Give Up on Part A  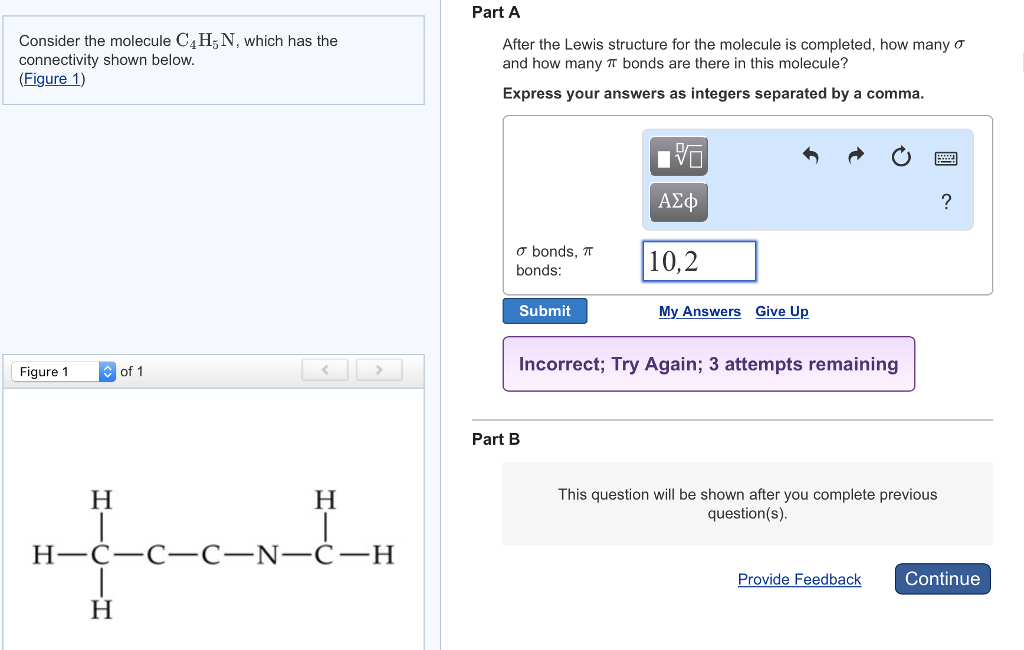tap(781, 311)
